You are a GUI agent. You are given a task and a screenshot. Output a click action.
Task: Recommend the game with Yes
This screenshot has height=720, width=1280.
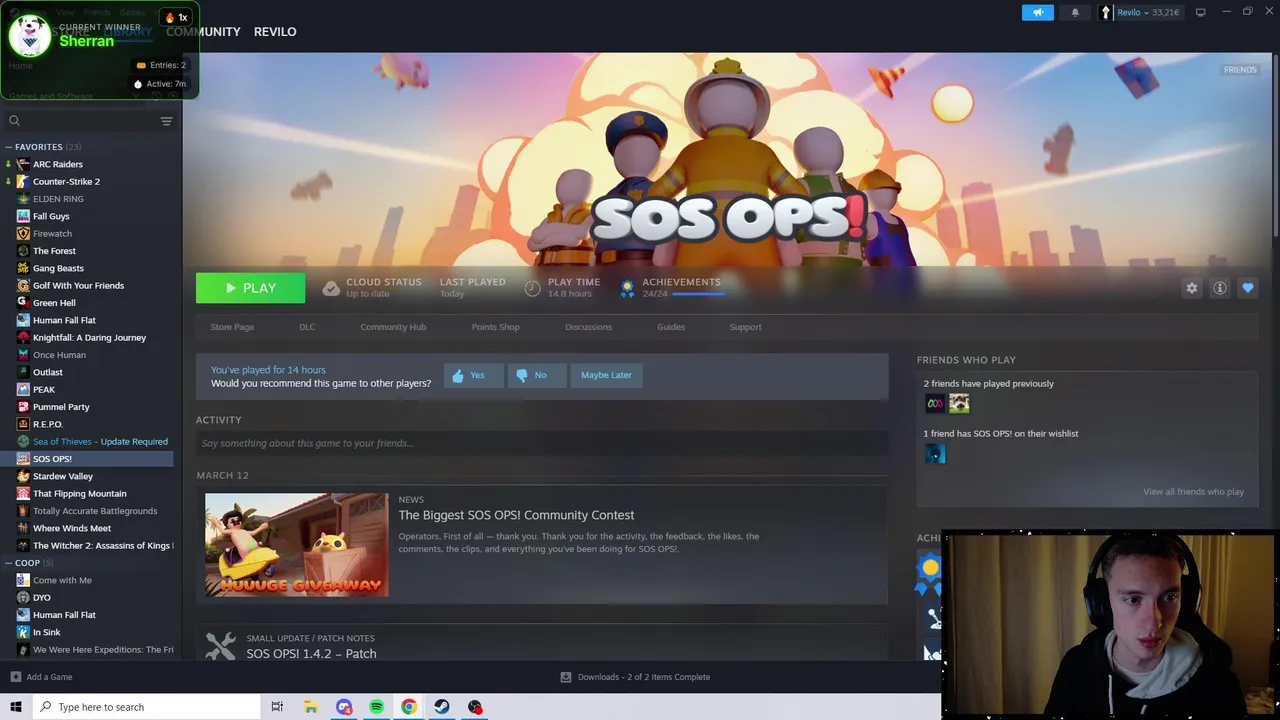click(x=473, y=375)
